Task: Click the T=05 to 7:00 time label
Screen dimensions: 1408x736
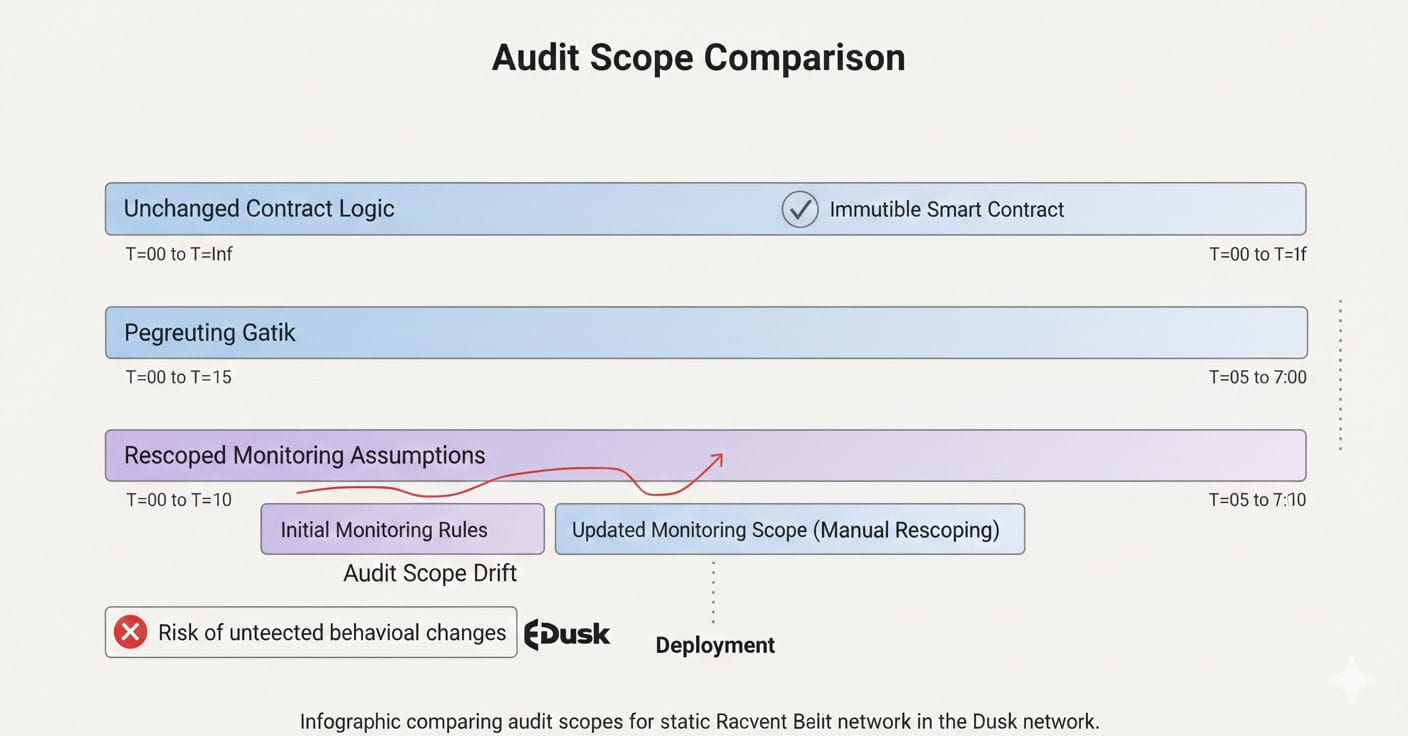Action: click(1257, 377)
